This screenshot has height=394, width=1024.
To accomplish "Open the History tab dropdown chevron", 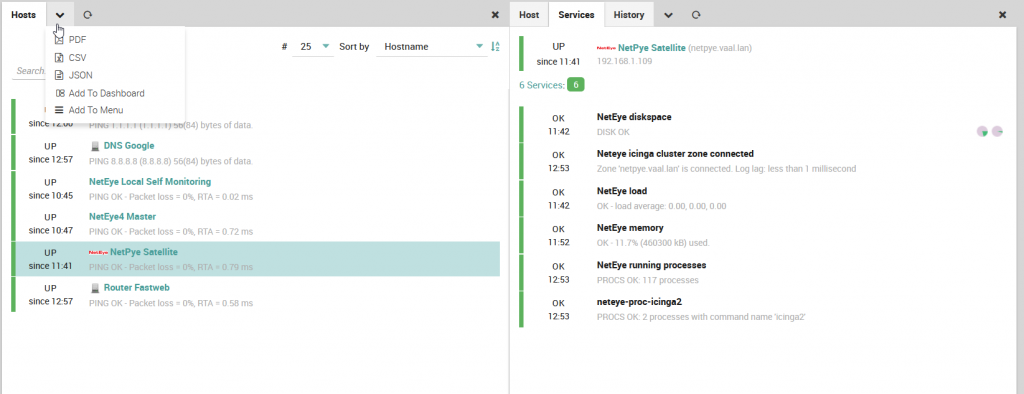I will pos(669,14).
